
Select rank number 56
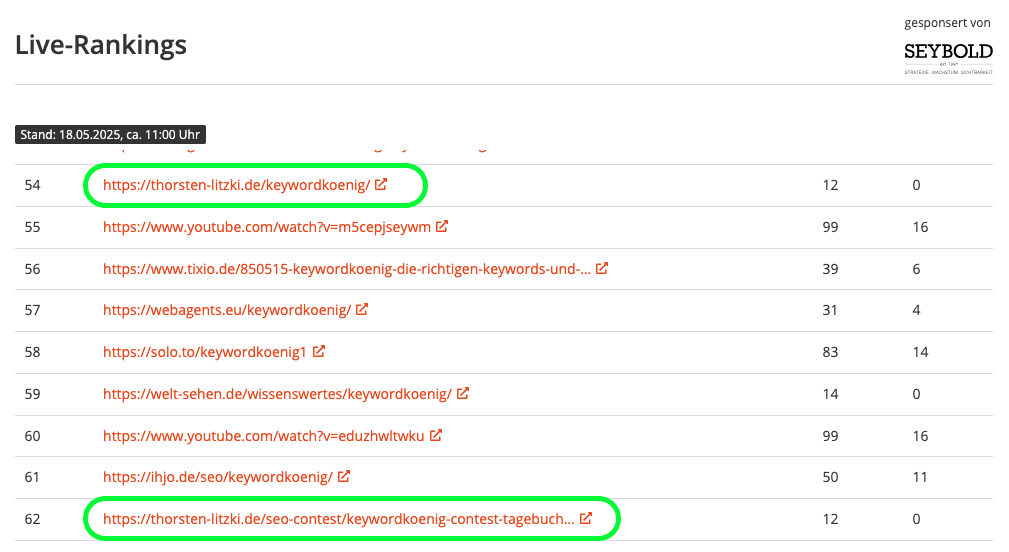32,269
